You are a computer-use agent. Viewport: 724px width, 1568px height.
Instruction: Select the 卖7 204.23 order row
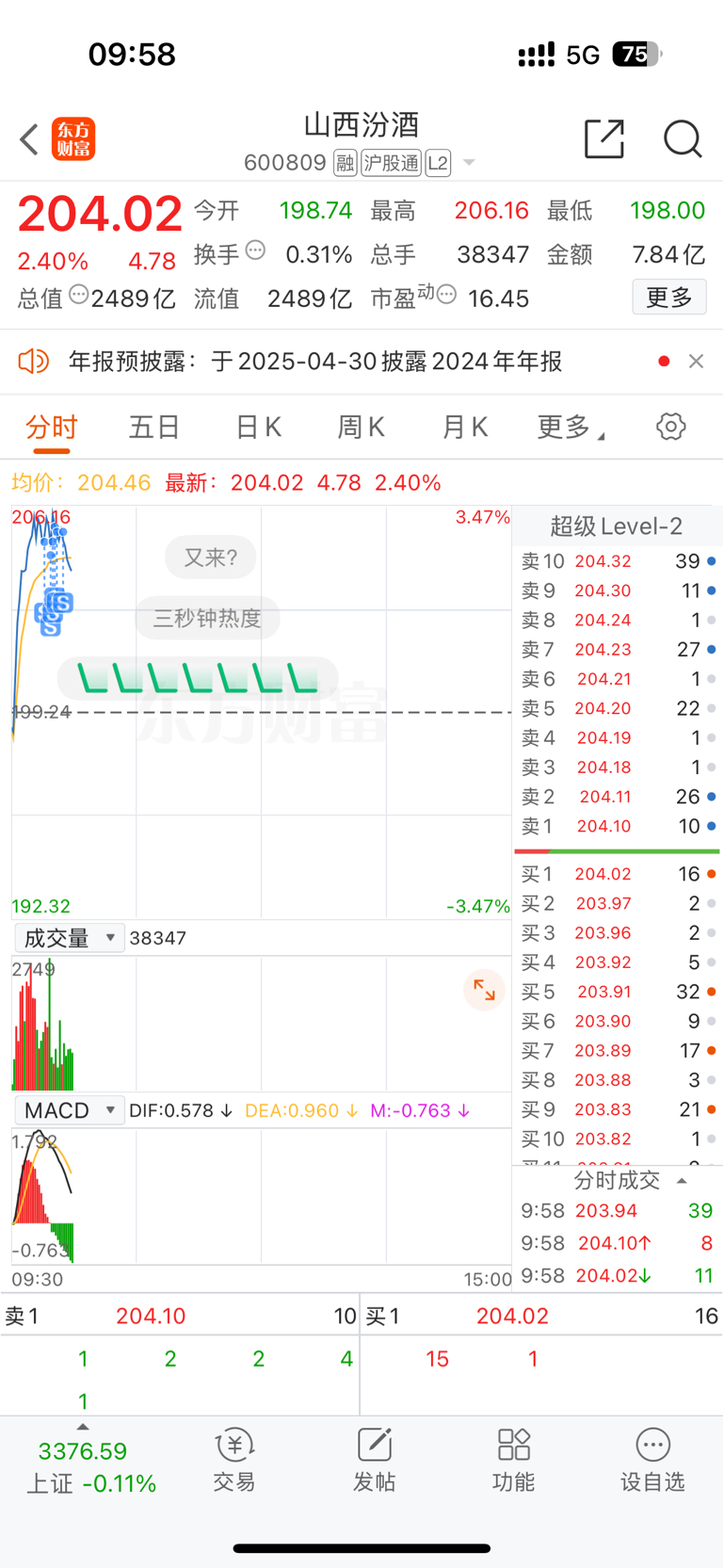click(618, 650)
